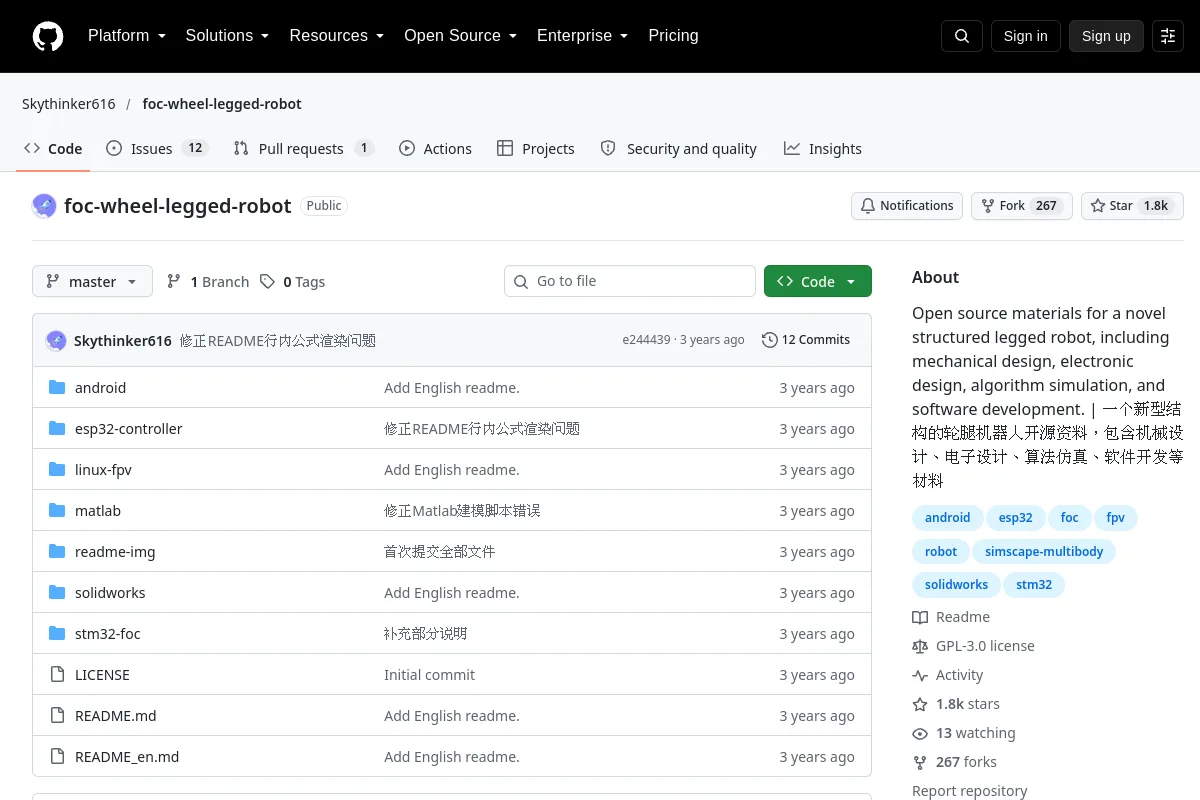Click the esp32-controller folder icon
The height and width of the screenshot is (800, 1200).
click(57, 429)
